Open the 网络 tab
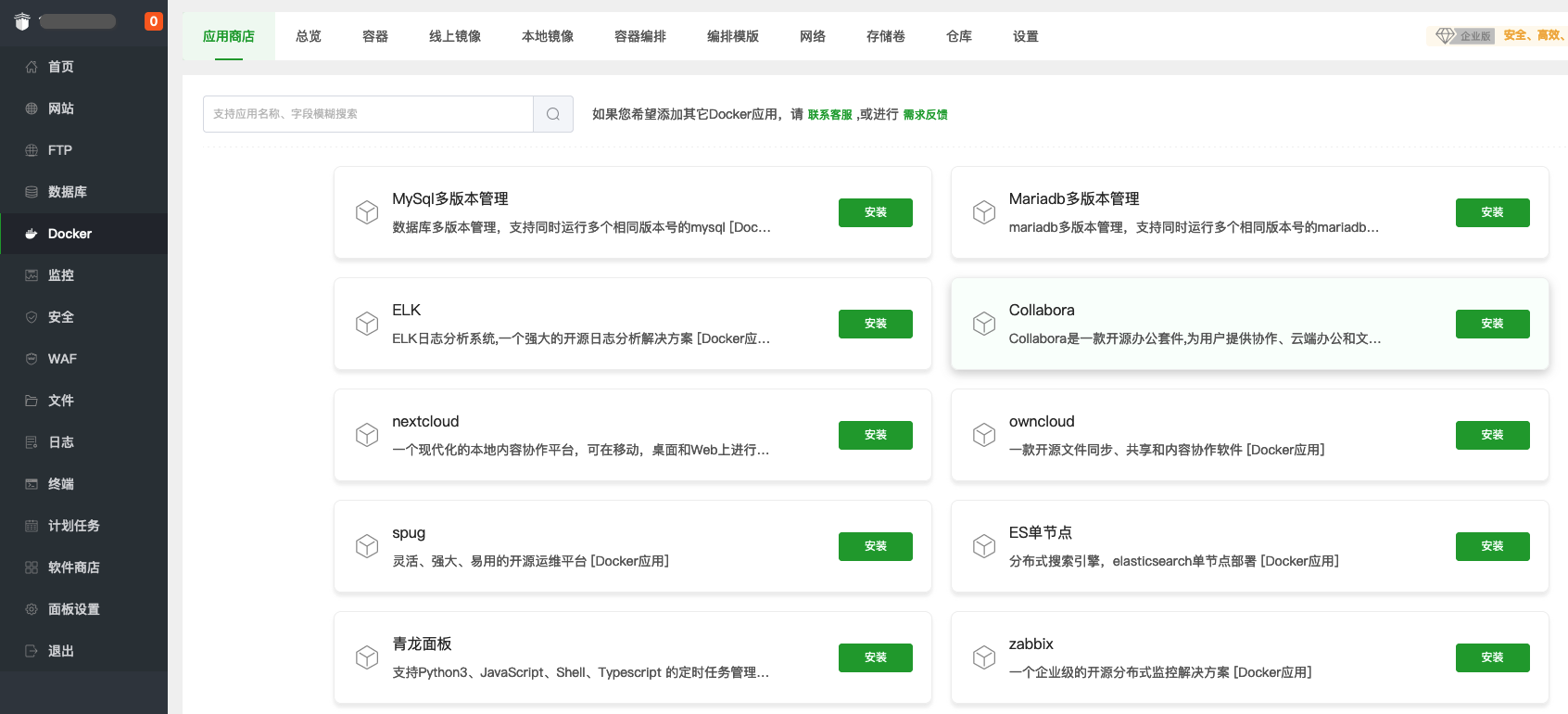This screenshot has height=714, width=1568. tap(813, 36)
